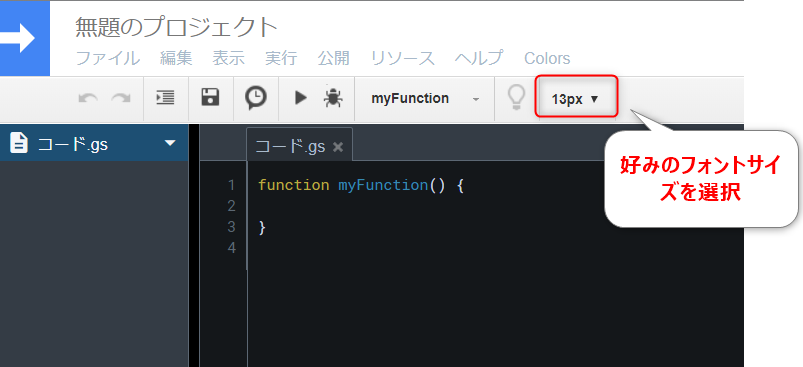Open the 公開 menu

333,58
